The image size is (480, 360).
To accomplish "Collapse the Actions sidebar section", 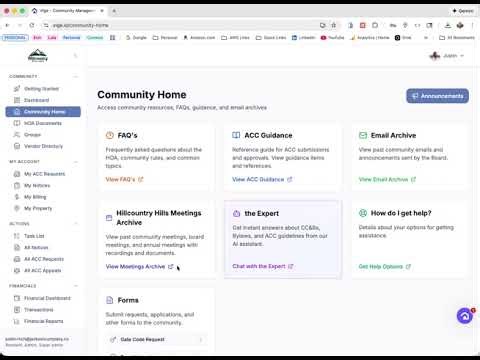I will click(x=76, y=224).
